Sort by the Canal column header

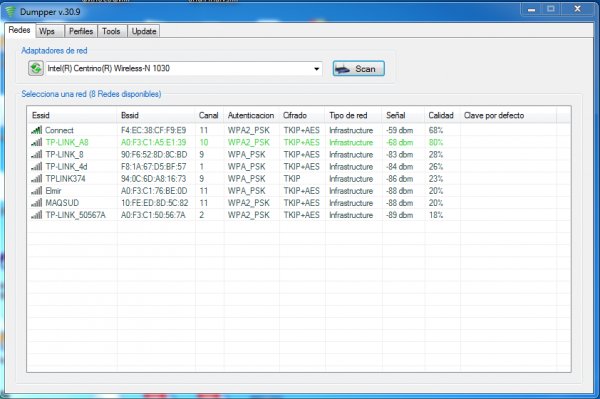tap(209, 115)
